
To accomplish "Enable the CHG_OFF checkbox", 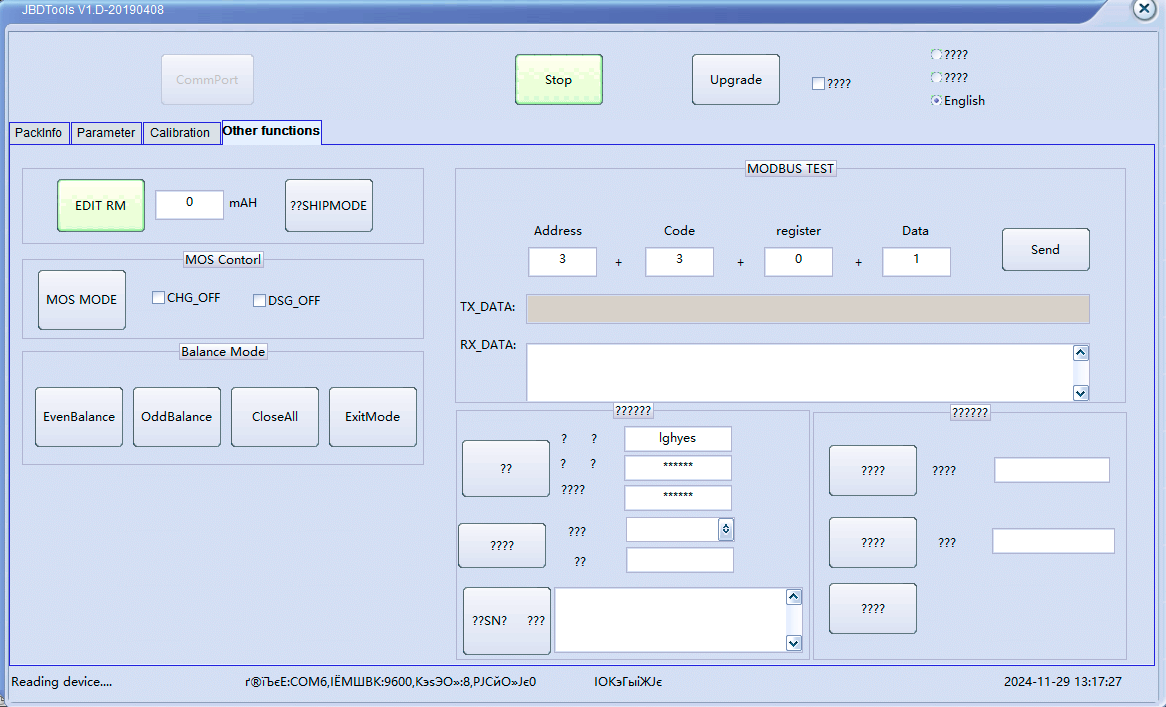I will click(158, 297).
